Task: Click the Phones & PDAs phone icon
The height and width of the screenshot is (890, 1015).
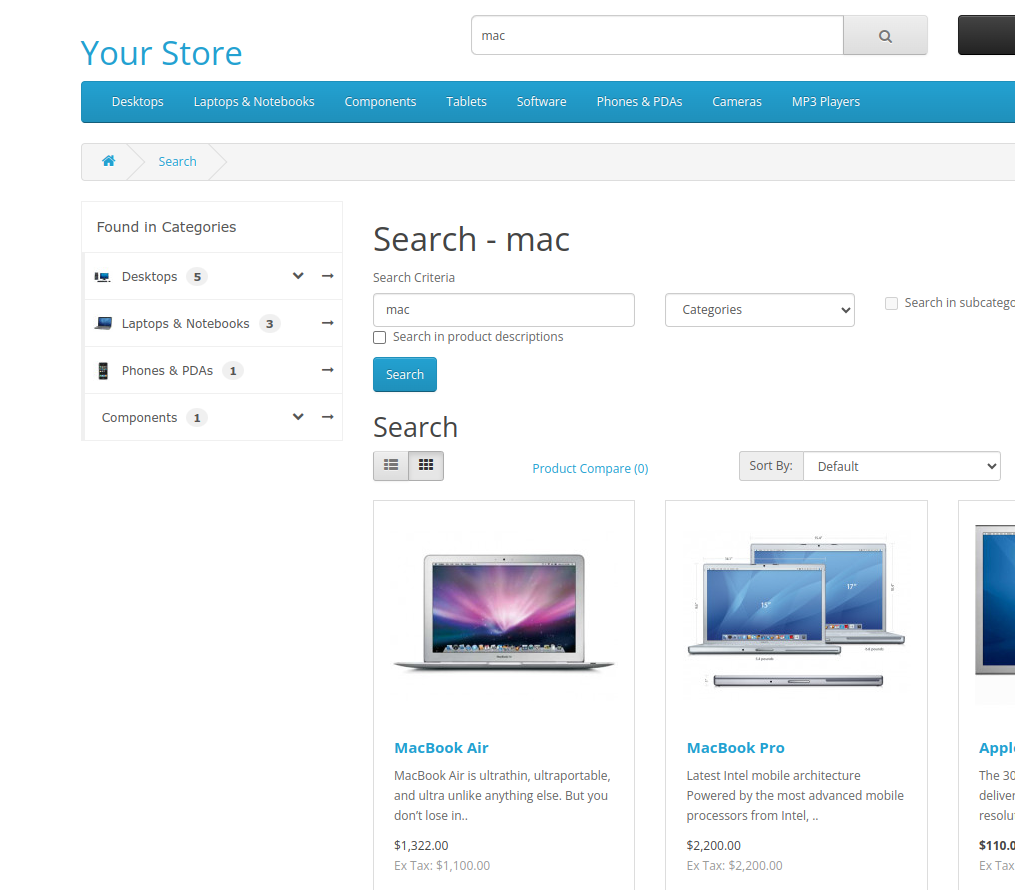Action: (103, 370)
